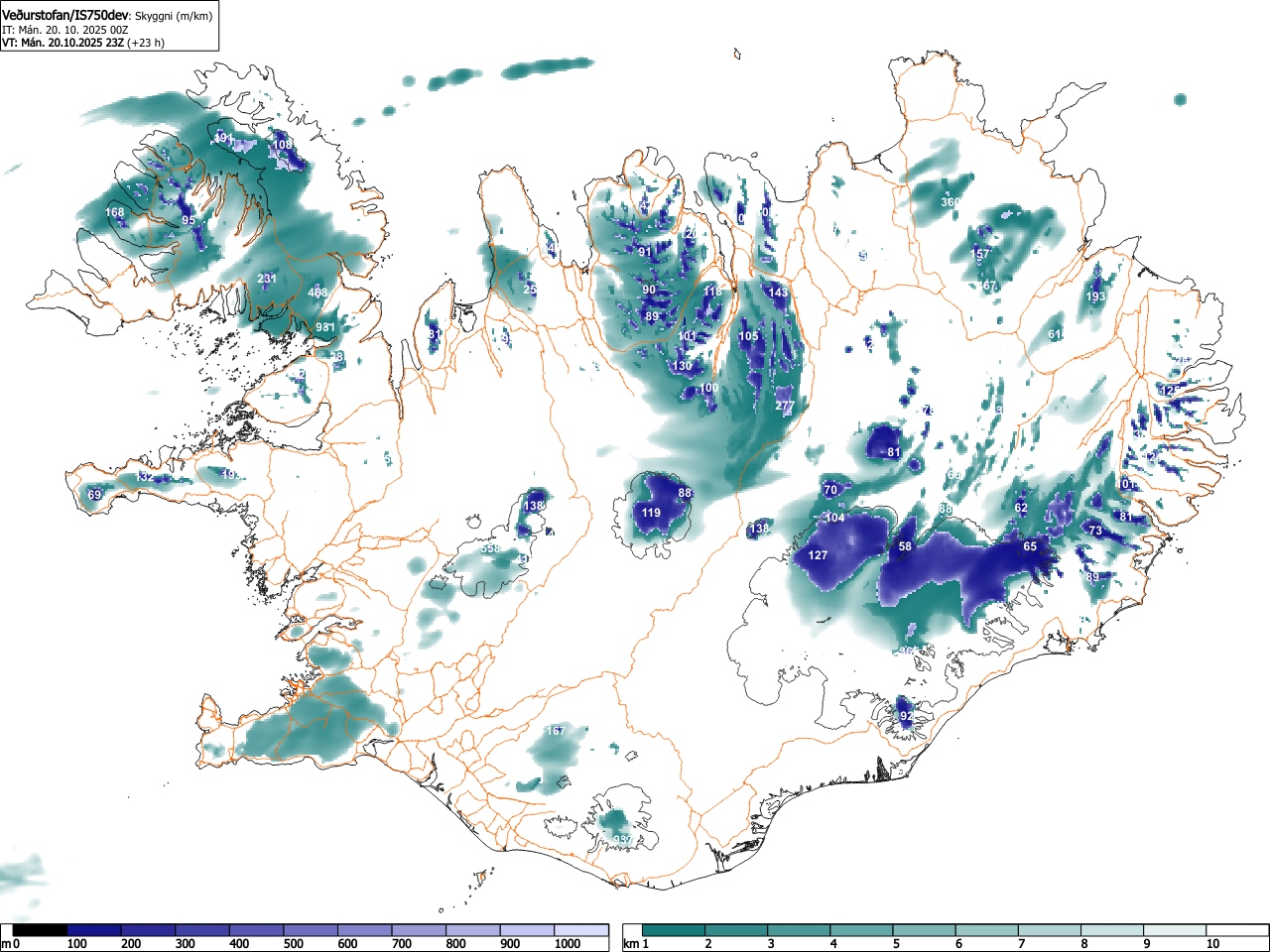
Task: Click the 5–6 km teal legend swatch
Action: [926, 930]
